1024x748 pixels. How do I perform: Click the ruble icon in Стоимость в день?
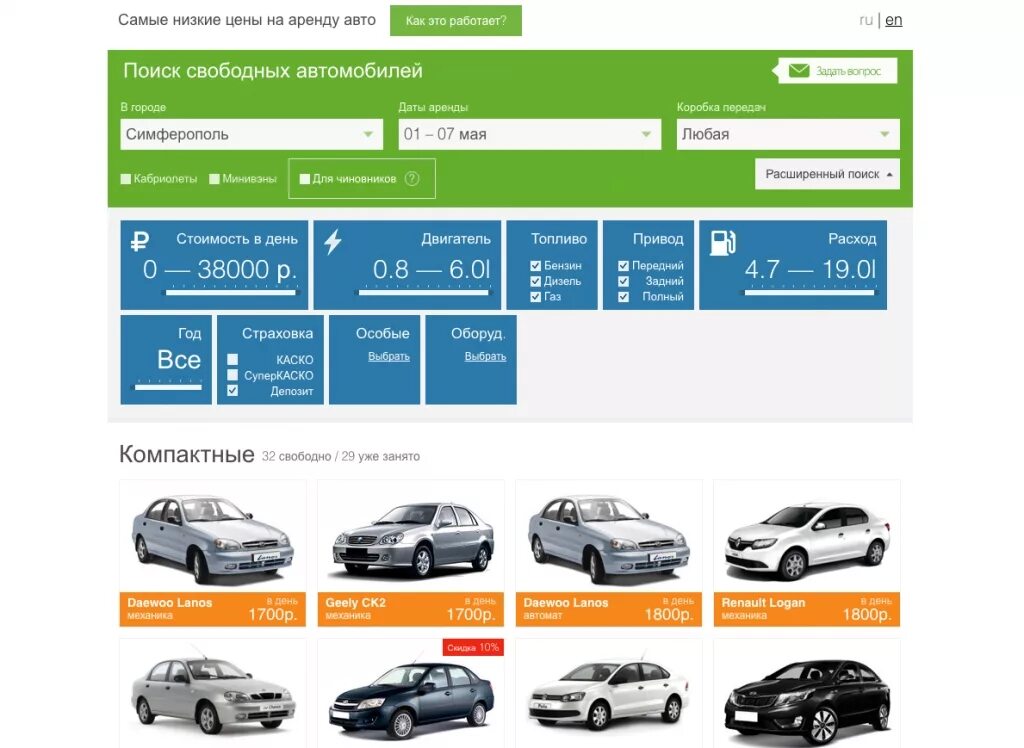click(x=140, y=242)
